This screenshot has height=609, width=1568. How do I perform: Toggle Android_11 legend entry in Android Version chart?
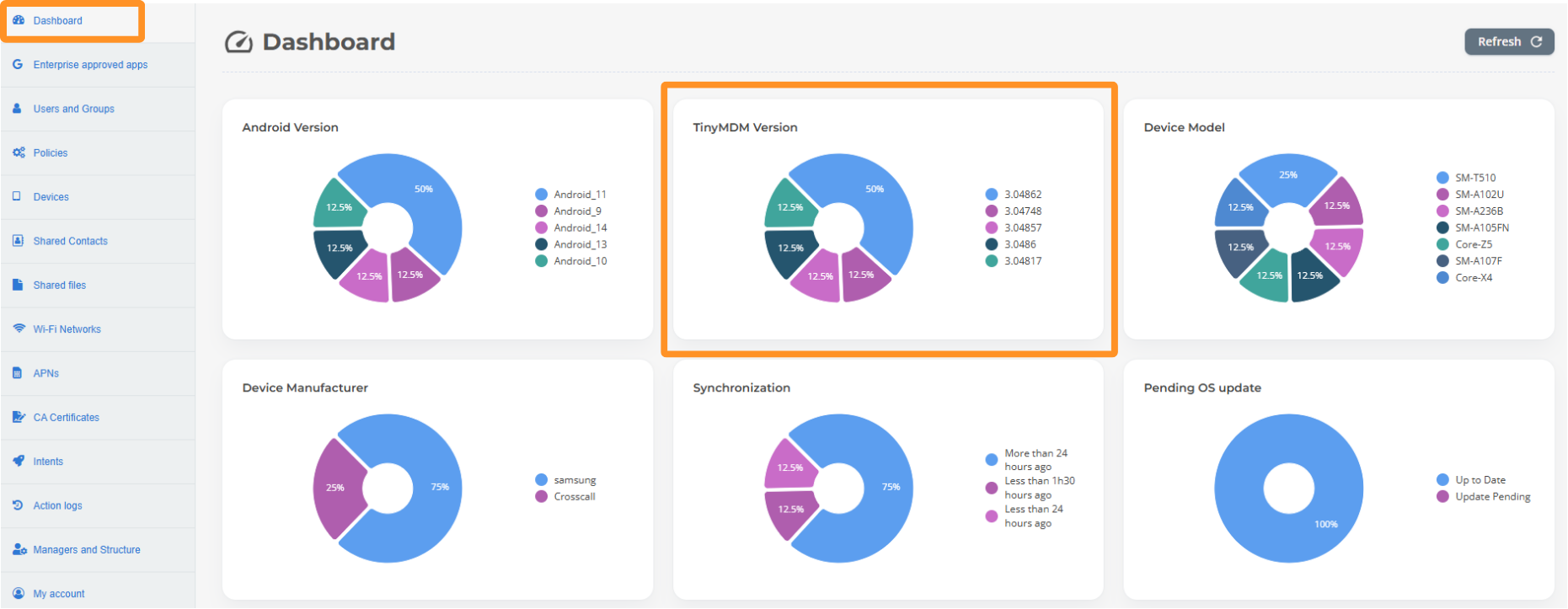580,195
